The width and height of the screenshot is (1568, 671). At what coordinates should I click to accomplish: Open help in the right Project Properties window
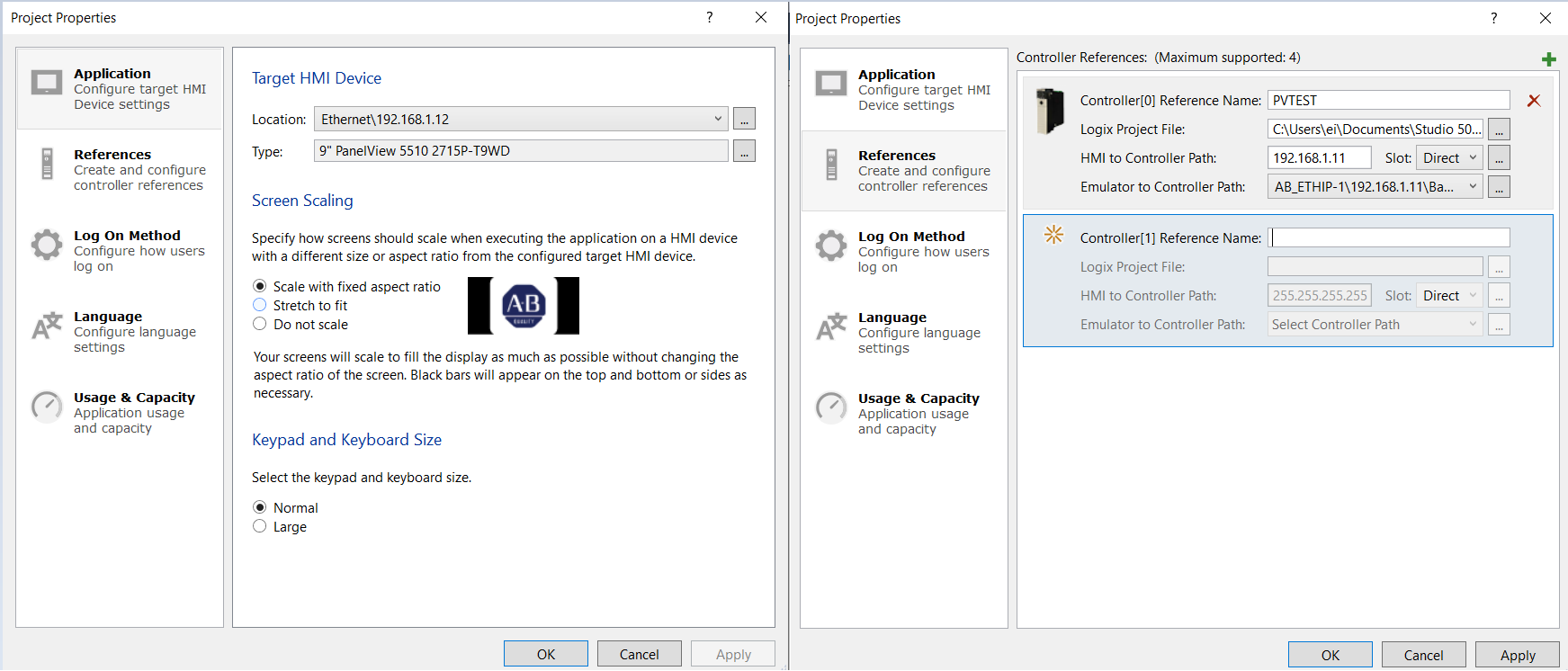pos(1494,18)
